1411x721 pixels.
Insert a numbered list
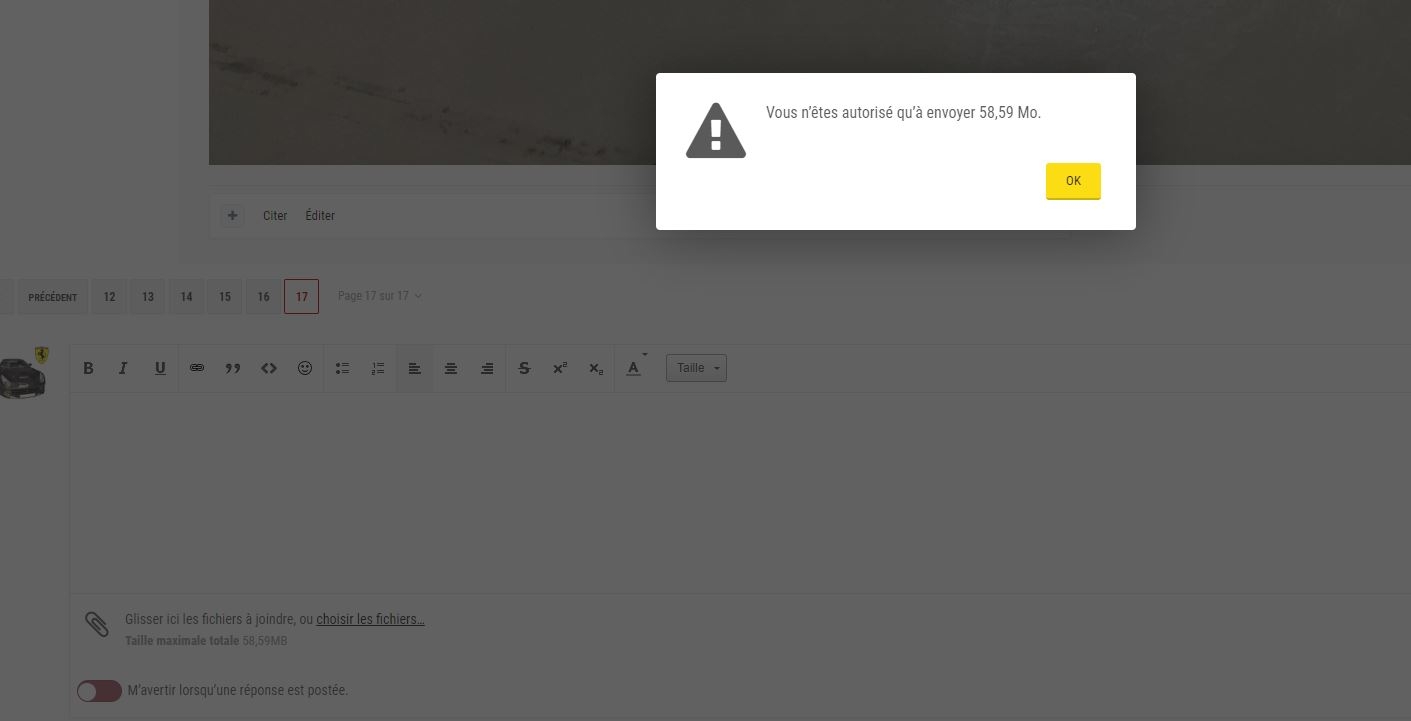click(378, 368)
